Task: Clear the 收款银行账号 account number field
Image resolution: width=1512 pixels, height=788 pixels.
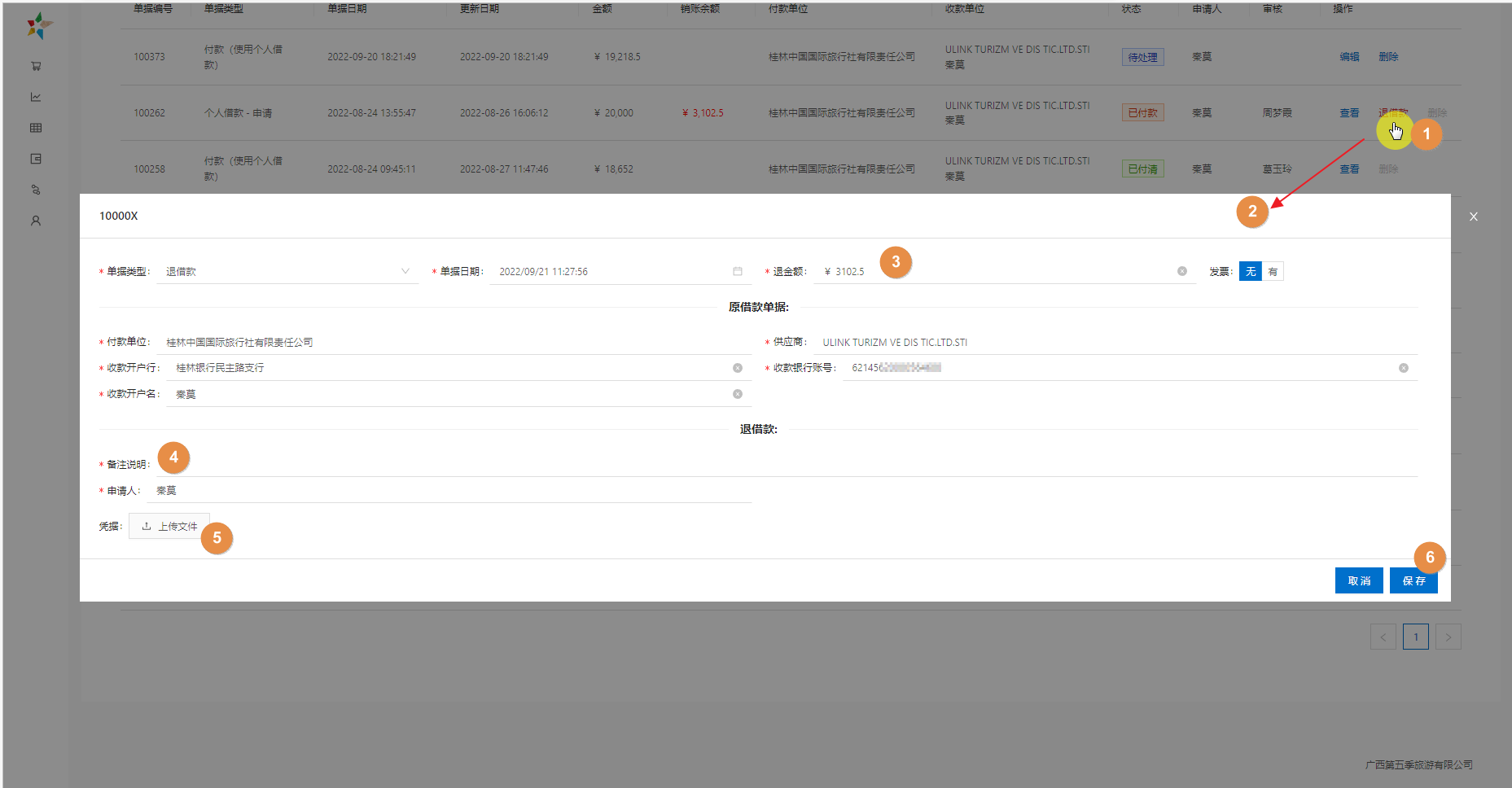Action: (1403, 368)
